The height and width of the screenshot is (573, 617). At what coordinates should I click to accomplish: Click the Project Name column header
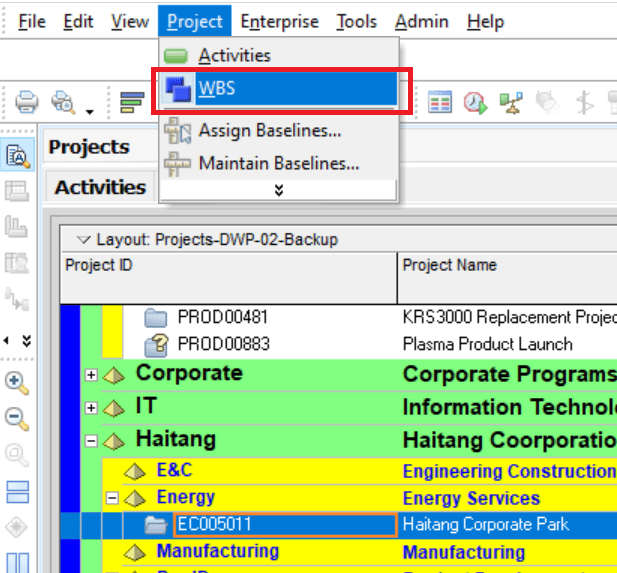point(507,278)
